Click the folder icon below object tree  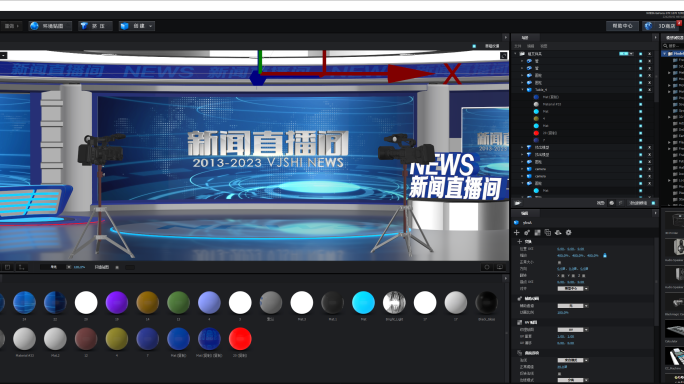tap(518, 203)
